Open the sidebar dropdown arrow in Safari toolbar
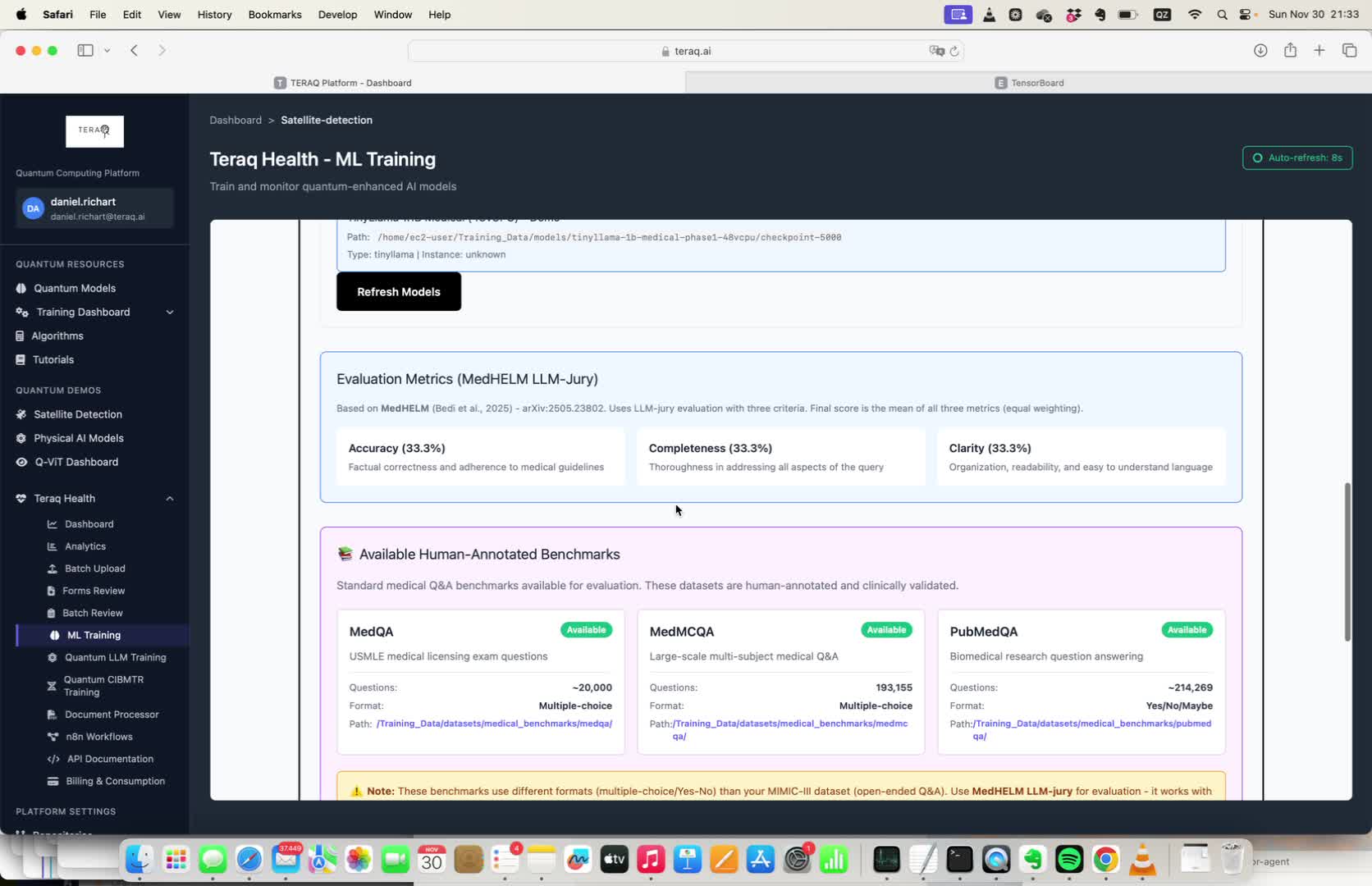Image resolution: width=1372 pixels, height=886 pixels. click(107, 51)
